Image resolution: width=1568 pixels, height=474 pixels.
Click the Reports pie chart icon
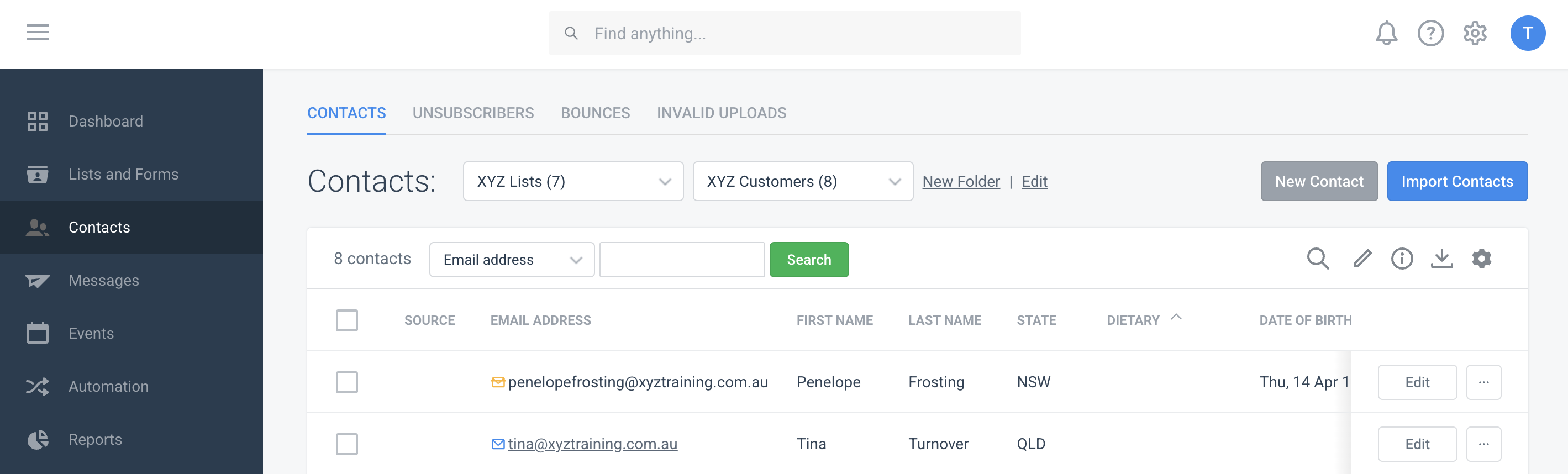(37, 439)
